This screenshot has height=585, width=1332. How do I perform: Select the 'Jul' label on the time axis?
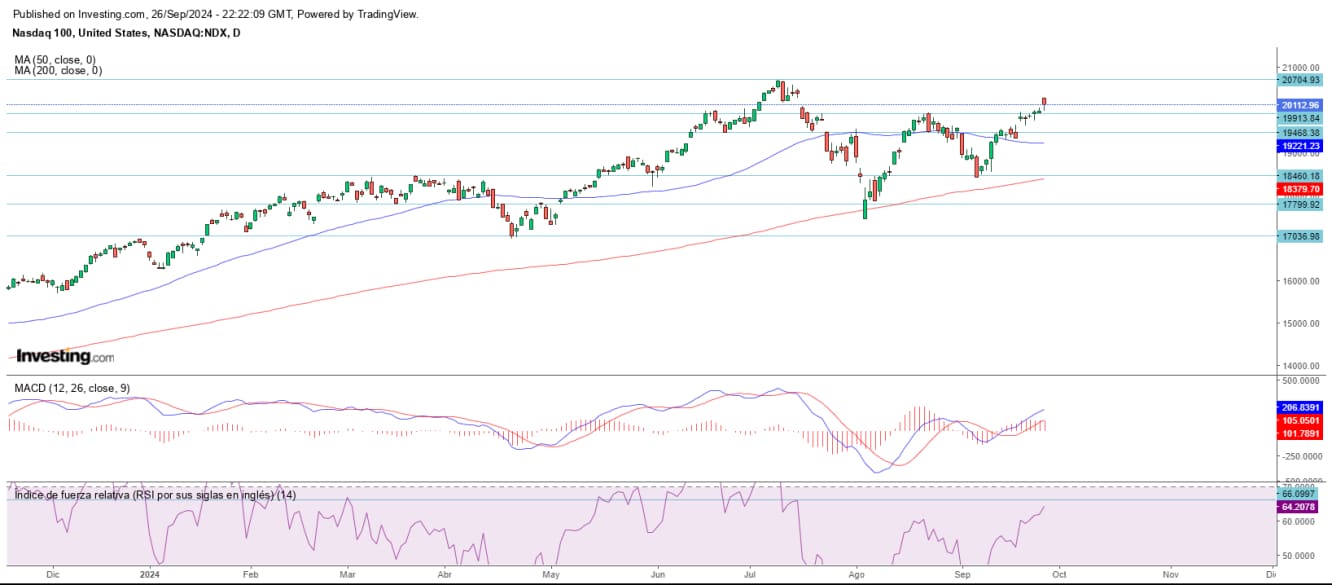coord(750,575)
